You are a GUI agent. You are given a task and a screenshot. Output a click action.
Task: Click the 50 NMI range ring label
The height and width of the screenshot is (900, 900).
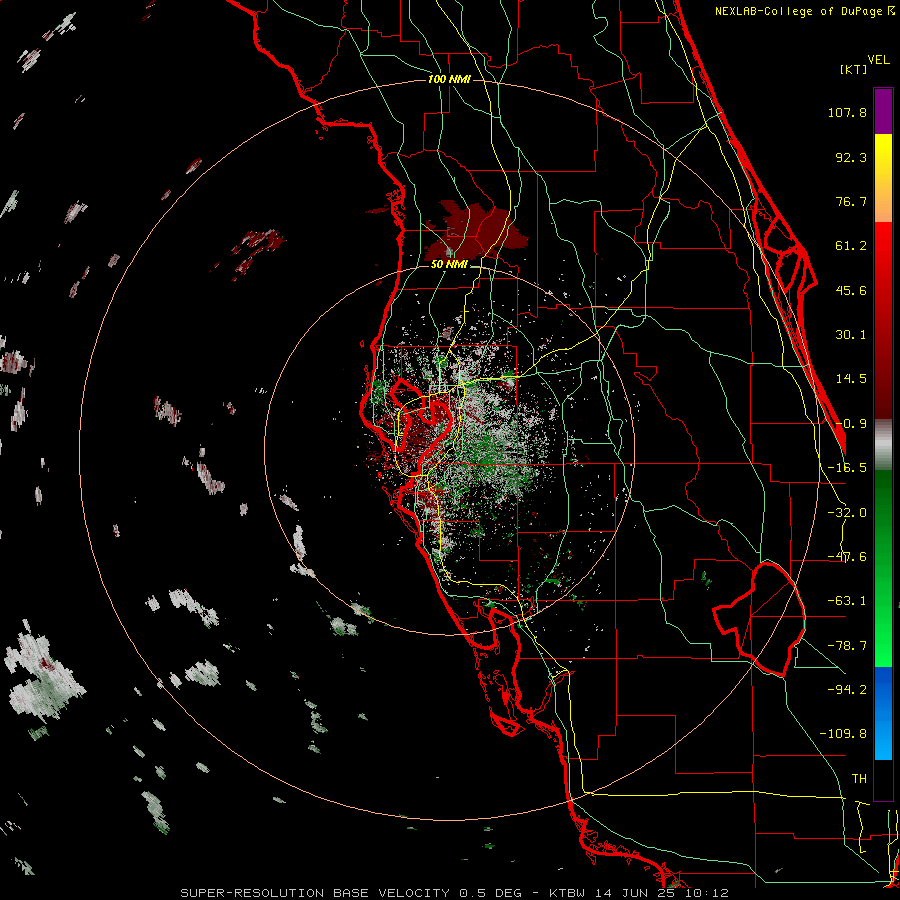[x=449, y=265]
